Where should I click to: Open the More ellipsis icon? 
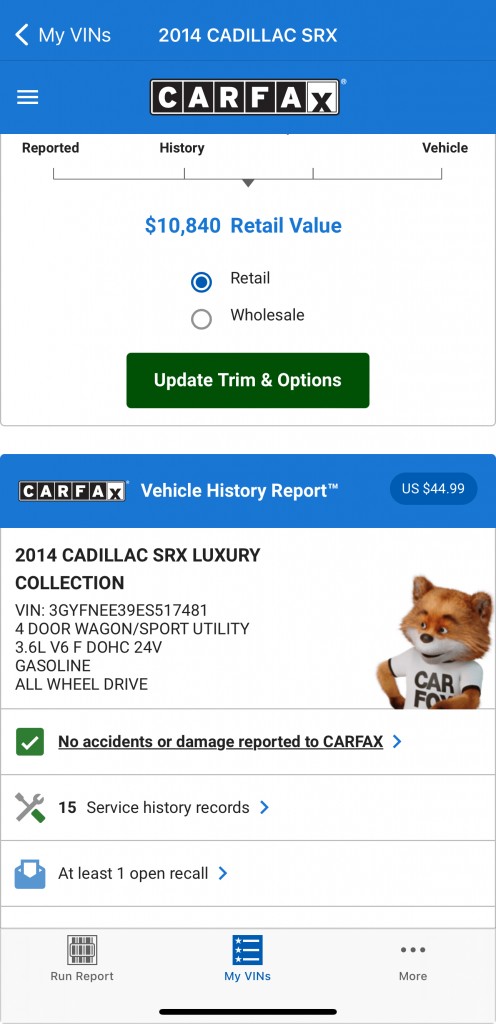coord(413,950)
